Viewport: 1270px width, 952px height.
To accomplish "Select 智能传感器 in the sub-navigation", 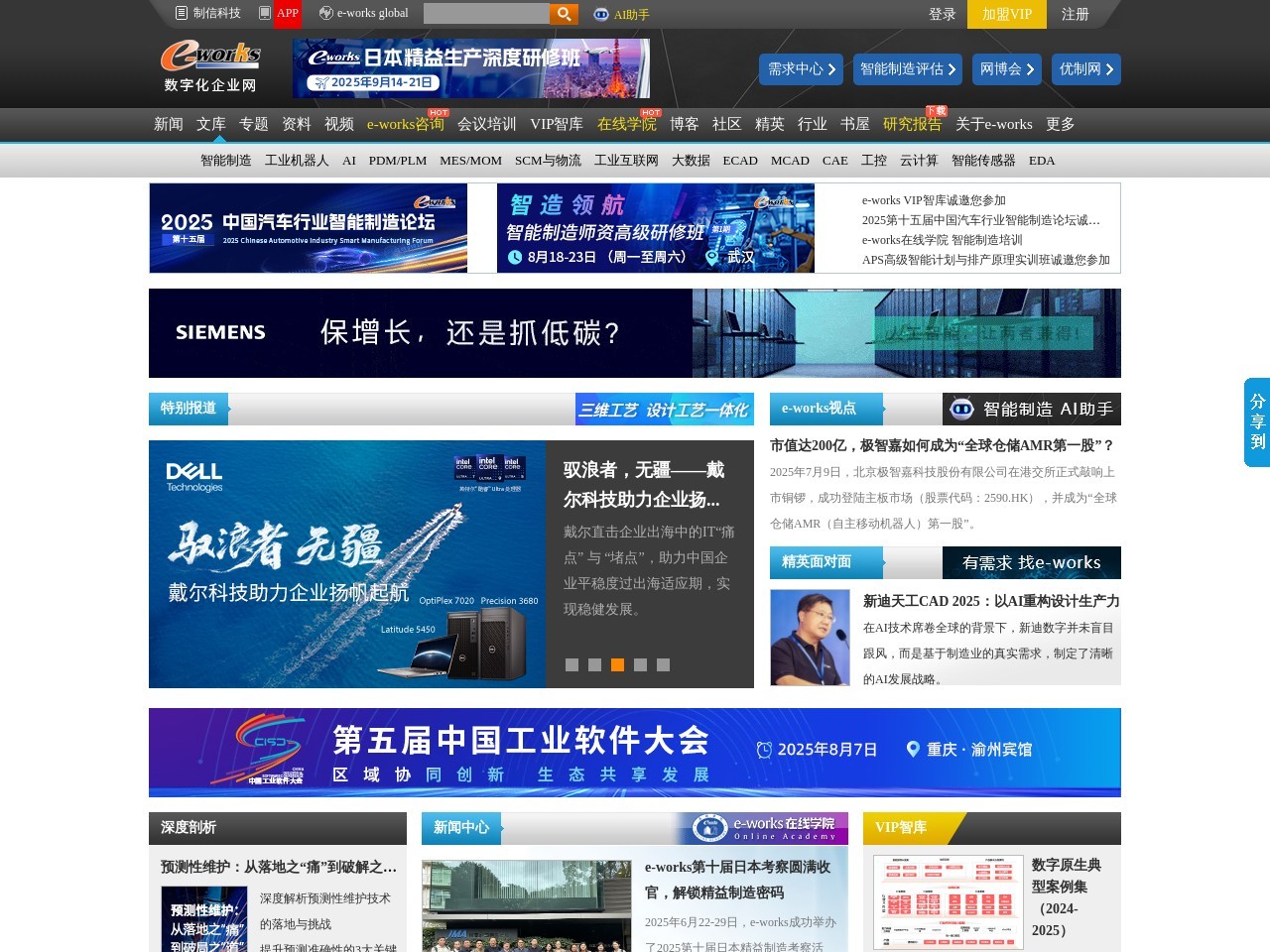I will coord(983,161).
